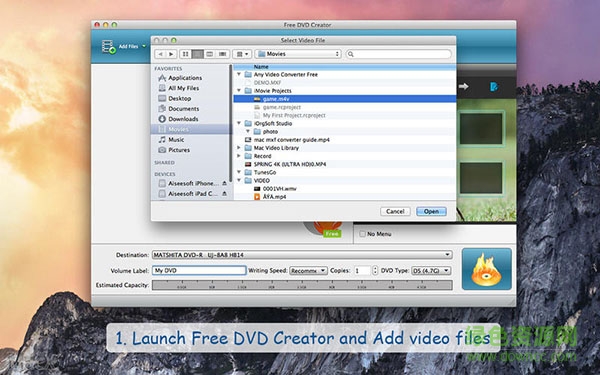The image size is (600, 375).
Task: Click the blue edit icon in preview toolbar
Action: point(494,86)
